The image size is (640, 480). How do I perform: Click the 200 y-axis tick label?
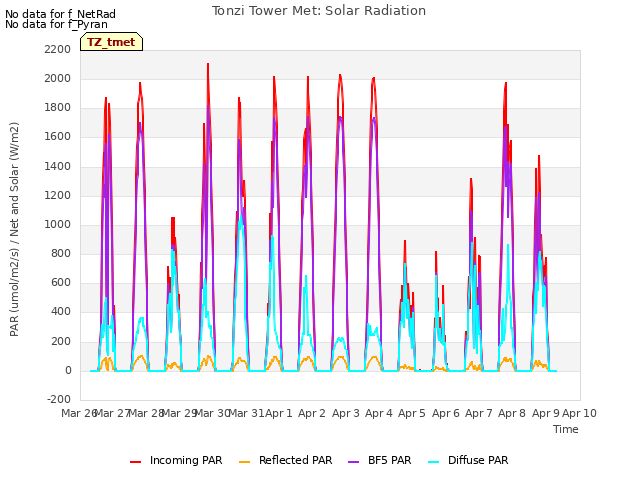tap(61, 341)
